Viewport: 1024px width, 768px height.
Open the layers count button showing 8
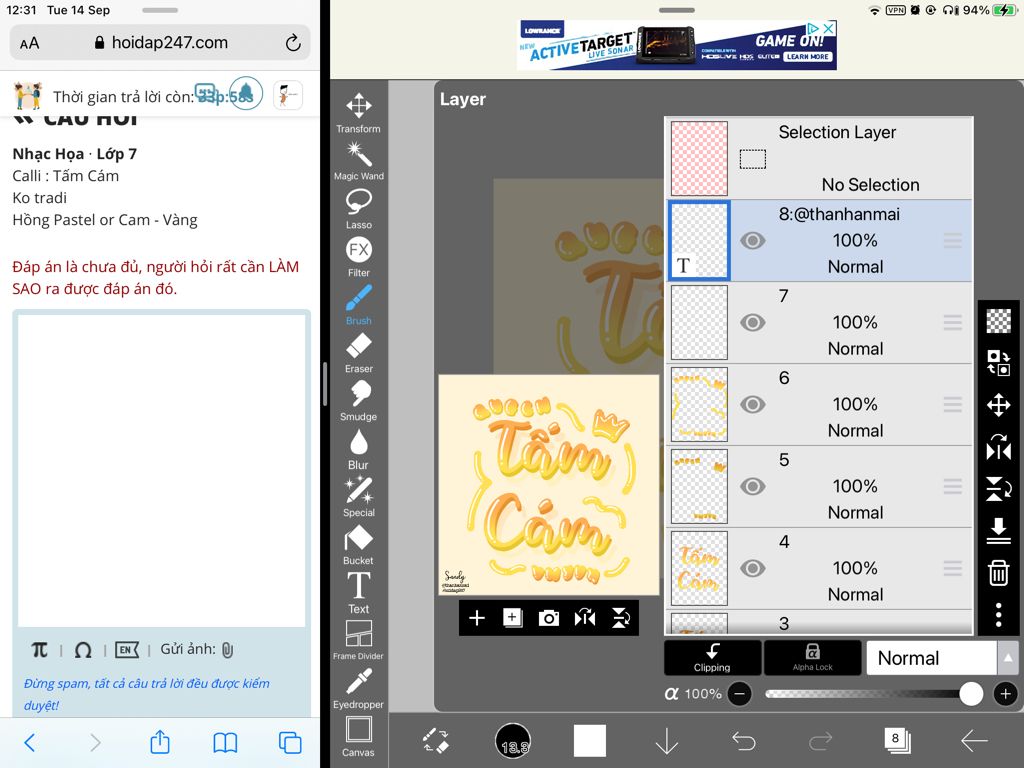[897, 740]
